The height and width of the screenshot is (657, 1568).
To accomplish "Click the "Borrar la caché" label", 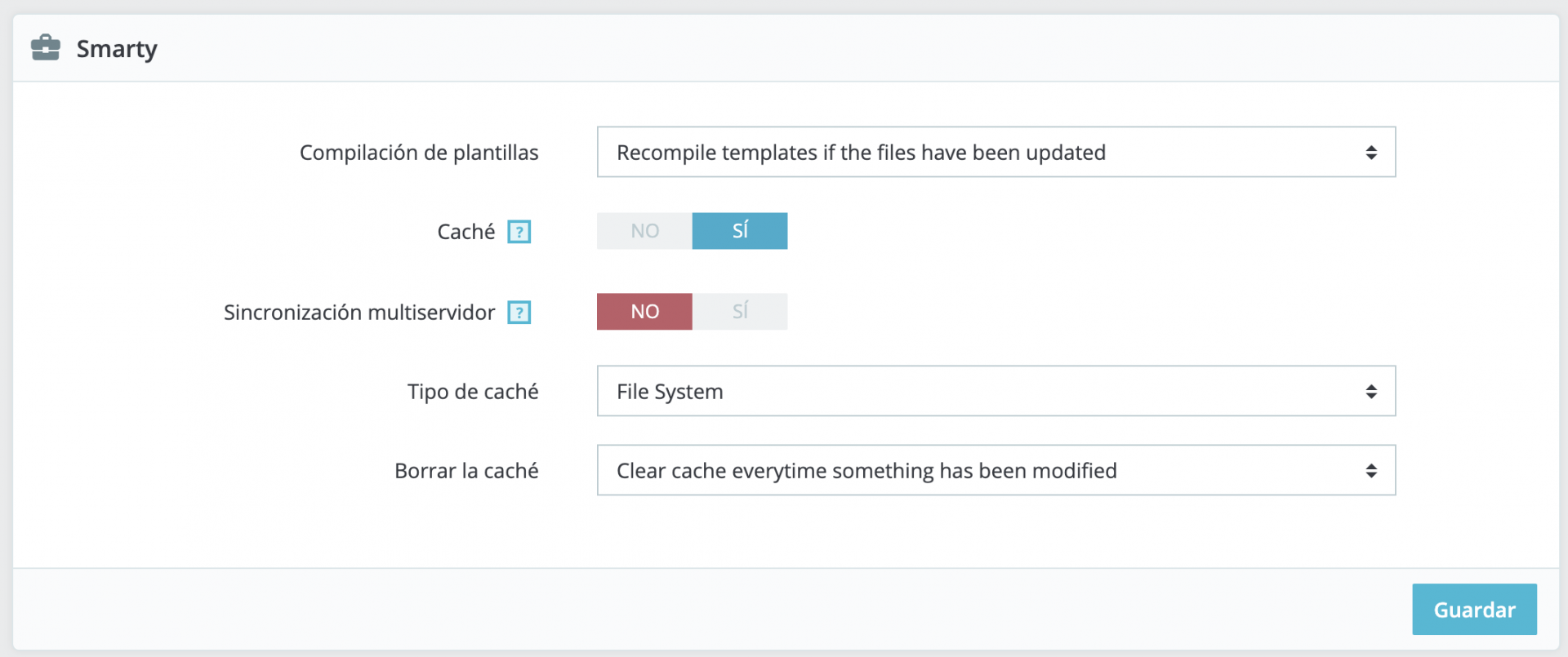I will (x=466, y=471).
